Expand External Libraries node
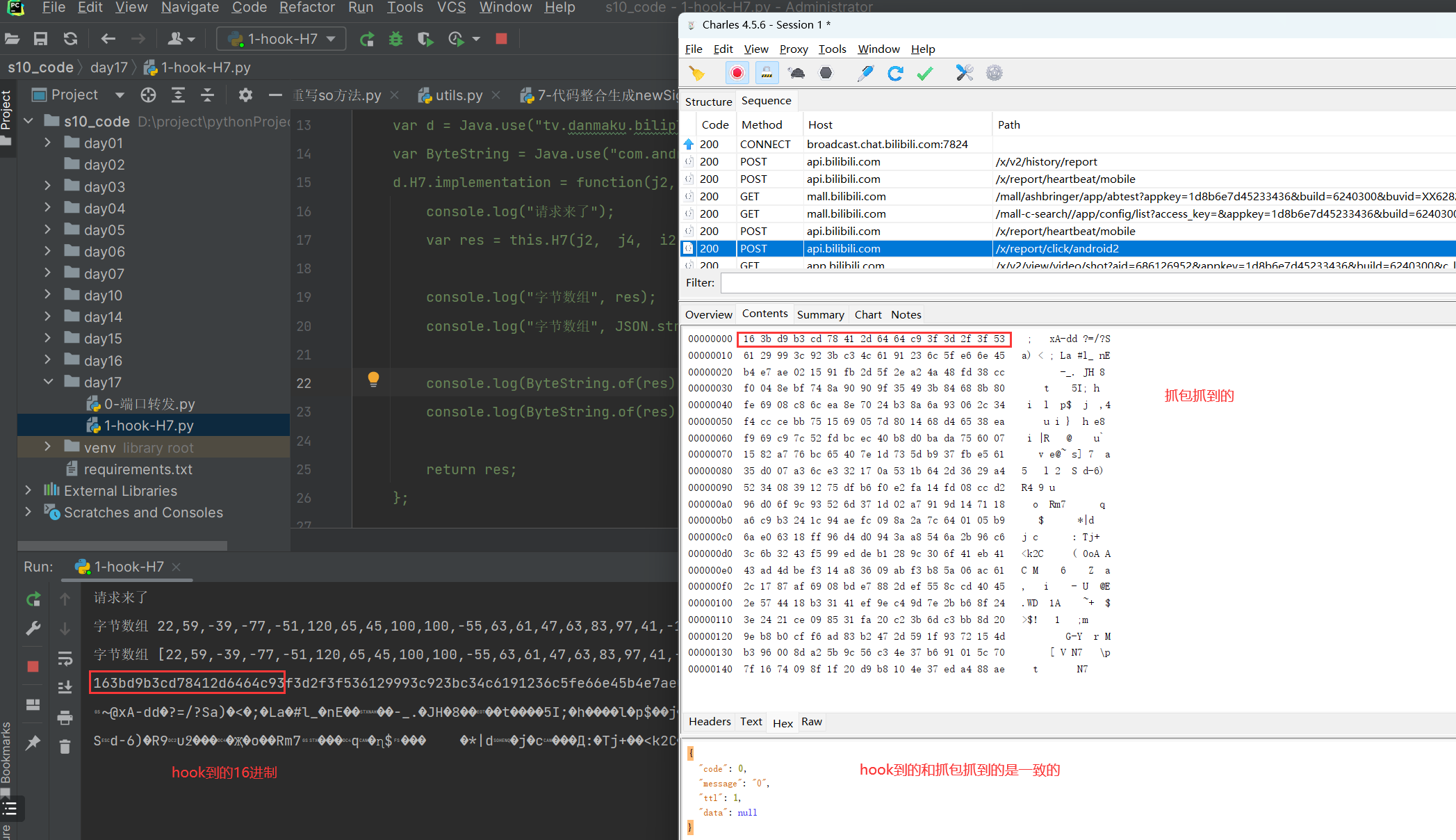 click(x=28, y=490)
